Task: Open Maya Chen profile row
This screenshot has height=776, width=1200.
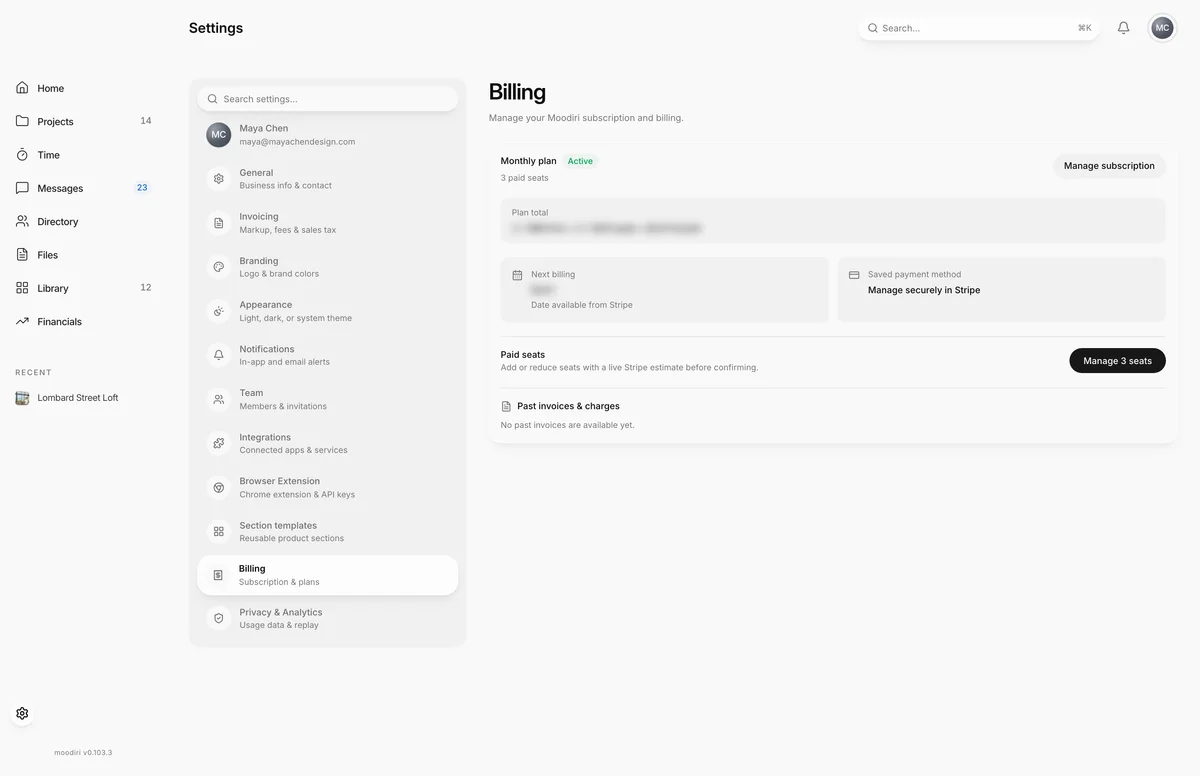Action: (x=328, y=135)
